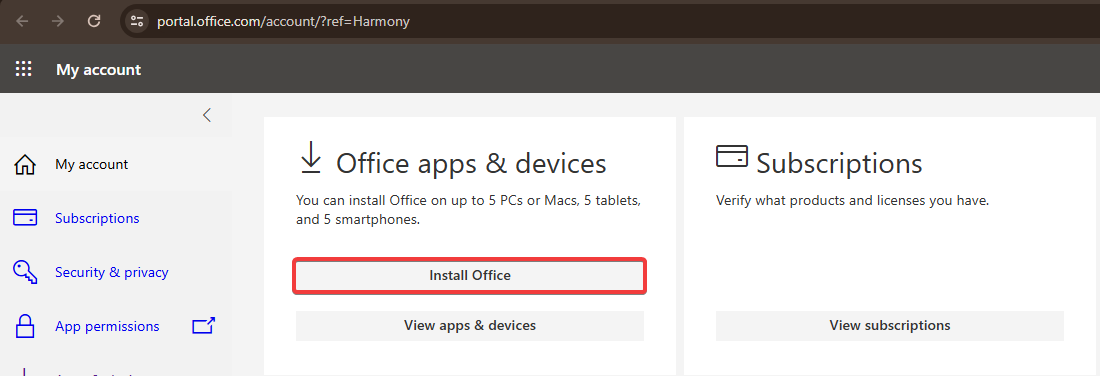The width and height of the screenshot is (1100, 376).
Task: Click the Subscriptions card heading text
Action: [x=839, y=163]
